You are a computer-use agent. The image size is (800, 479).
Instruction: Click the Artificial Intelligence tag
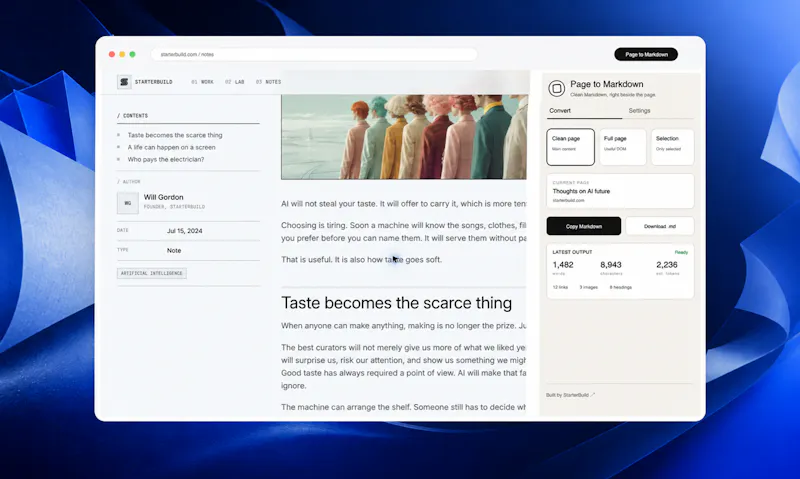152,273
